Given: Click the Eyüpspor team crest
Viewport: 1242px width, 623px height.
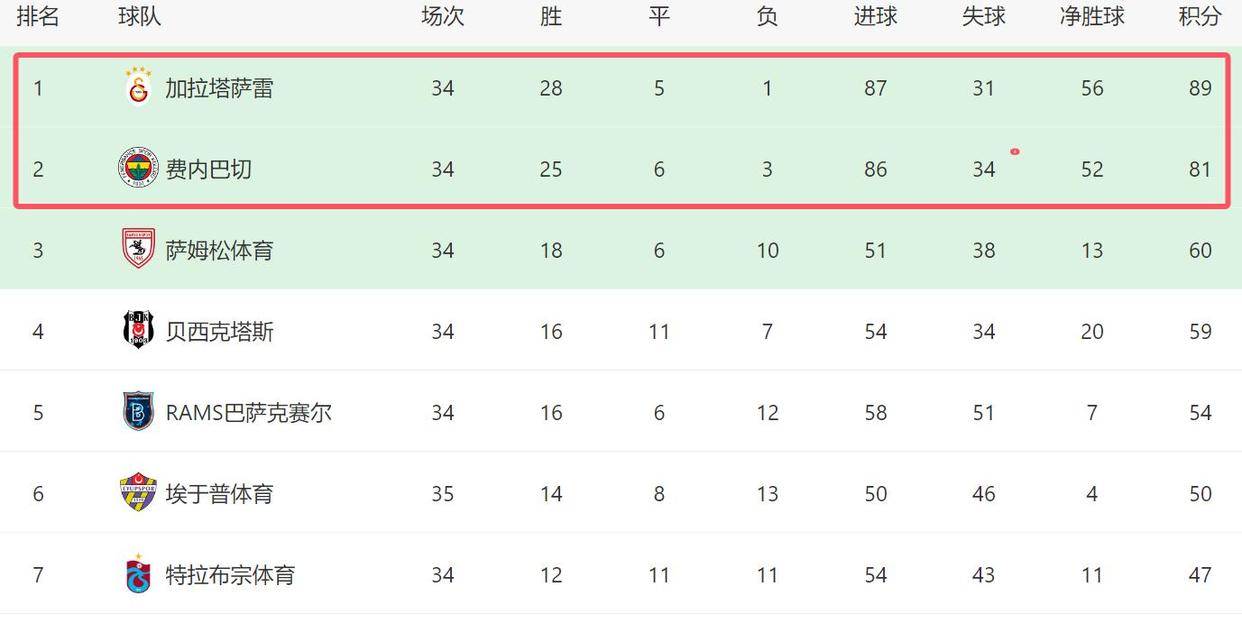Looking at the screenshot, I should (138, 492).
